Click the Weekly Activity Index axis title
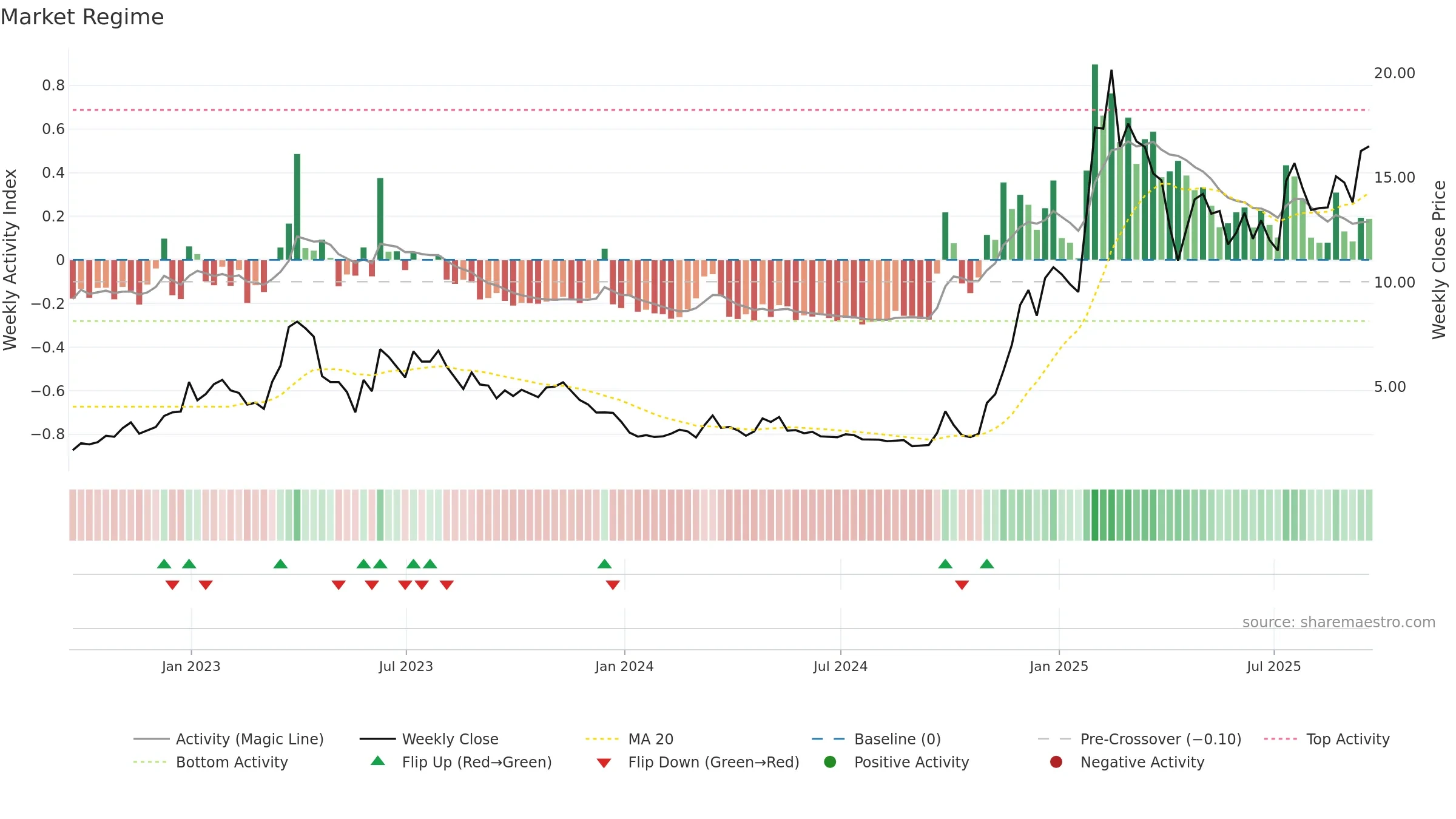This screenshot has height=819, width=1456. [x=10, y=260]
